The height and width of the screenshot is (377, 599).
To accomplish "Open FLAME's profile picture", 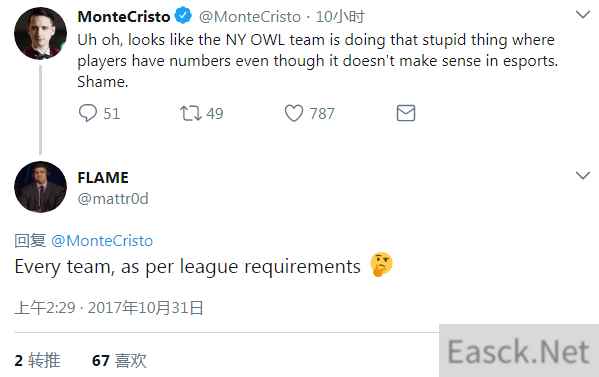I will [x=40, y=187].
